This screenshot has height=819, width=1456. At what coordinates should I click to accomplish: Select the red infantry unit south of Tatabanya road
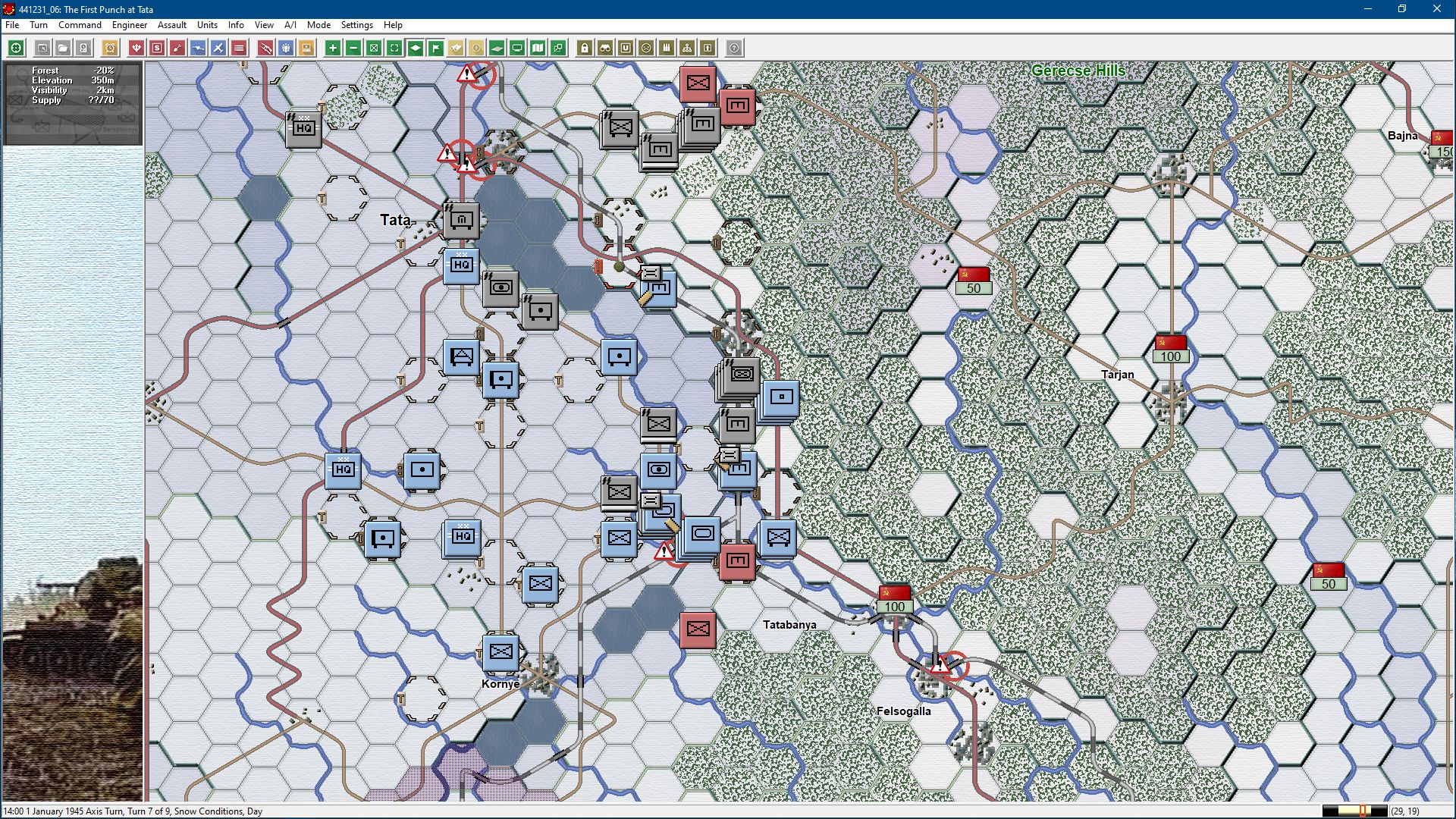698,629
